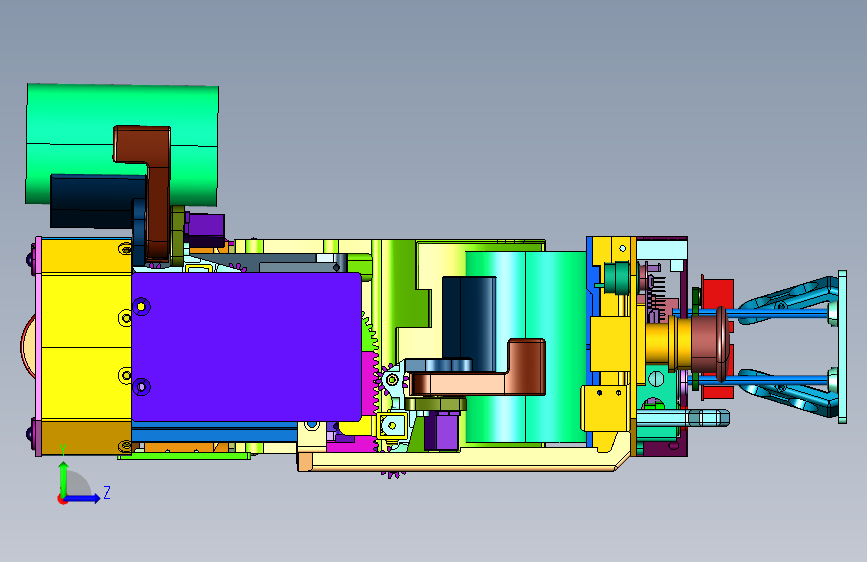Select the teal end plate at far right
Screen dimensions: 867x562
coord(842,347)
